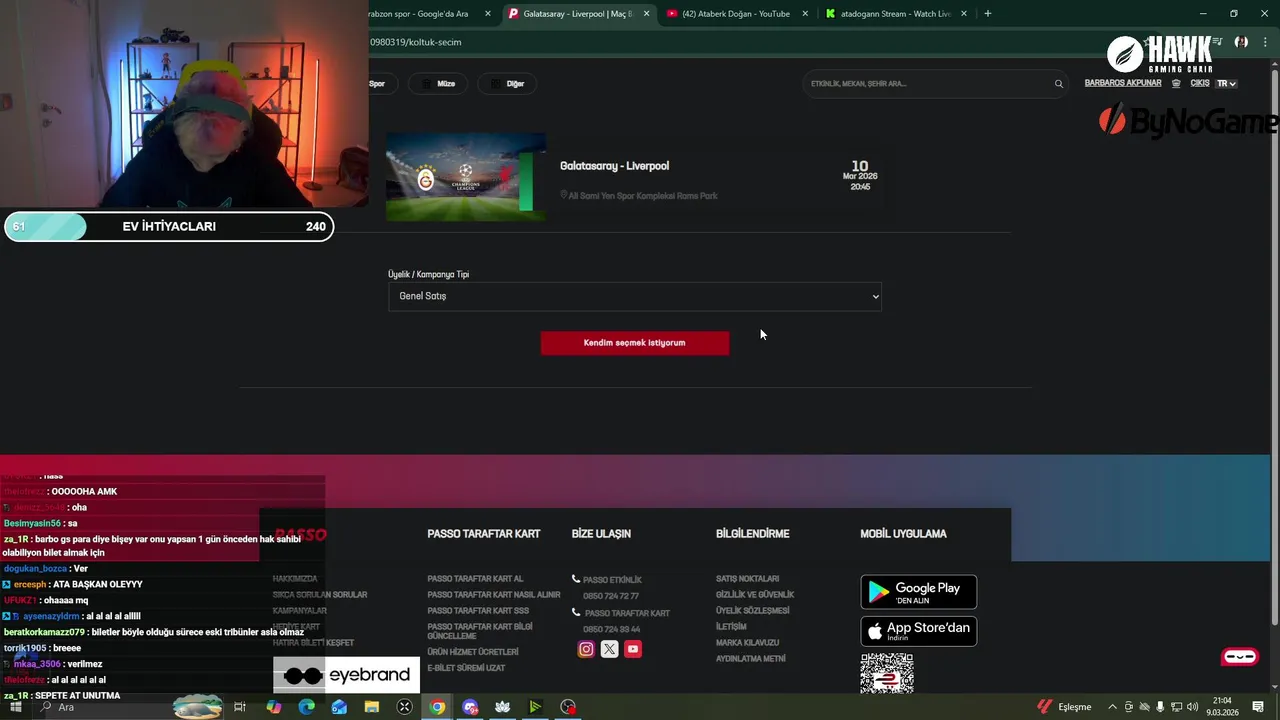Open the Üyelik / Kampanya Tipi dropdown

(635, 296)
